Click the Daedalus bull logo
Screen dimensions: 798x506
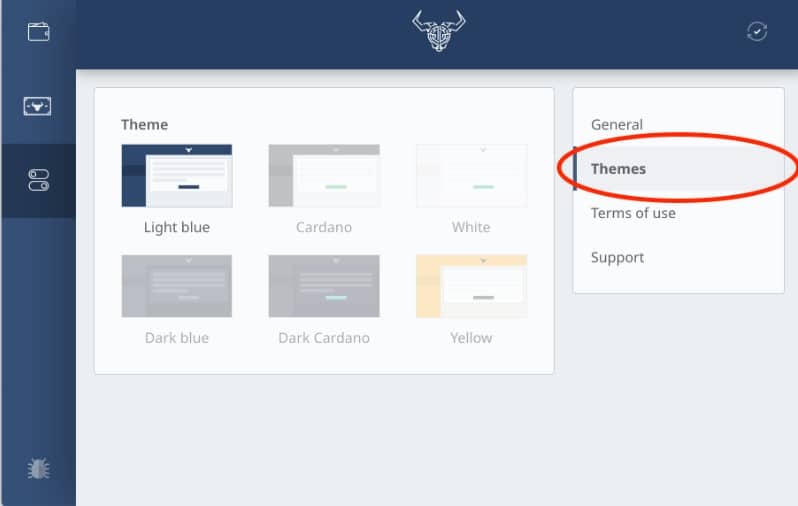(x=438, y=31)
